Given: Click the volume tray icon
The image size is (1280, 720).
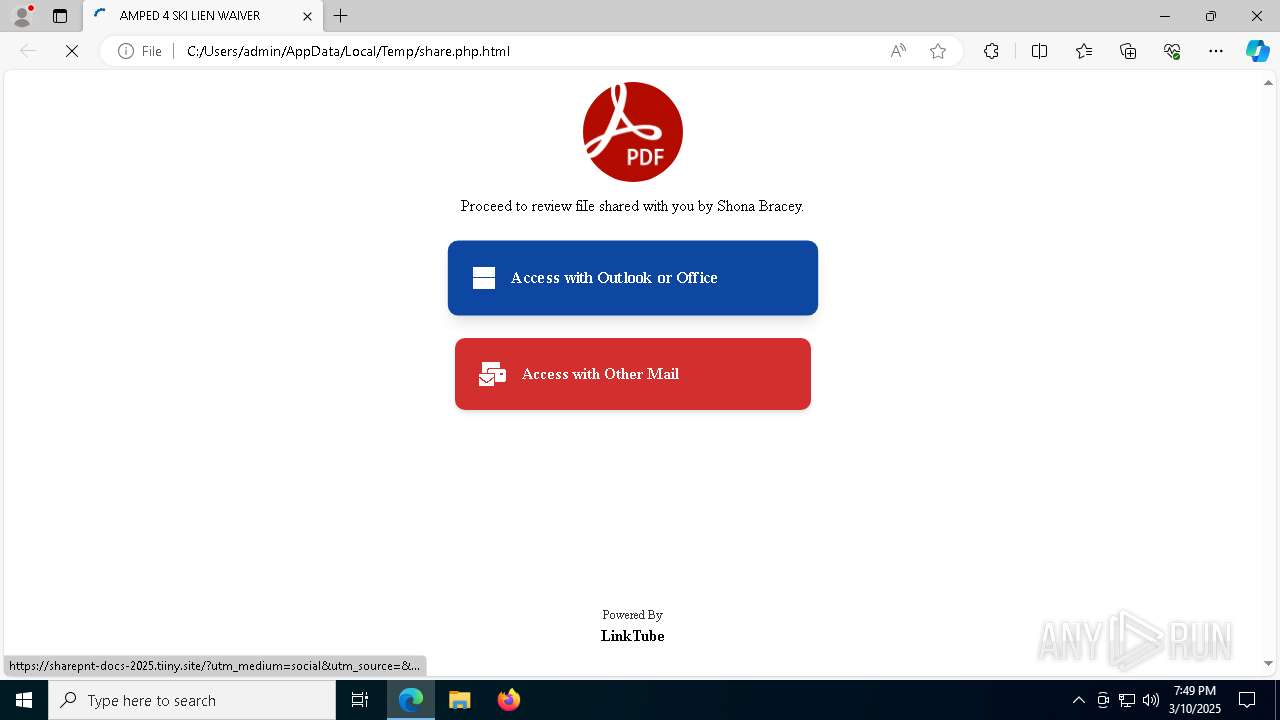Looking at the screenshot, I should [1151, 700].
